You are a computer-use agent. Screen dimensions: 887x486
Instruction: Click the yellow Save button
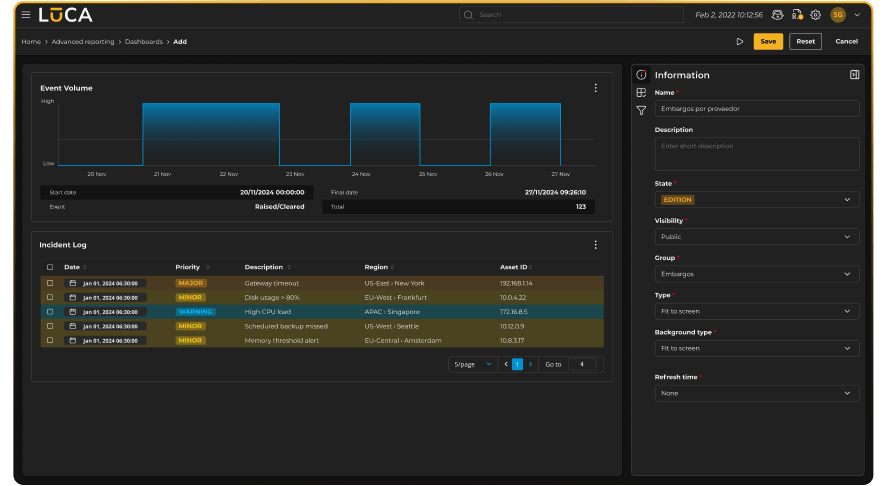pyautogui.click(x=768, y=41)
